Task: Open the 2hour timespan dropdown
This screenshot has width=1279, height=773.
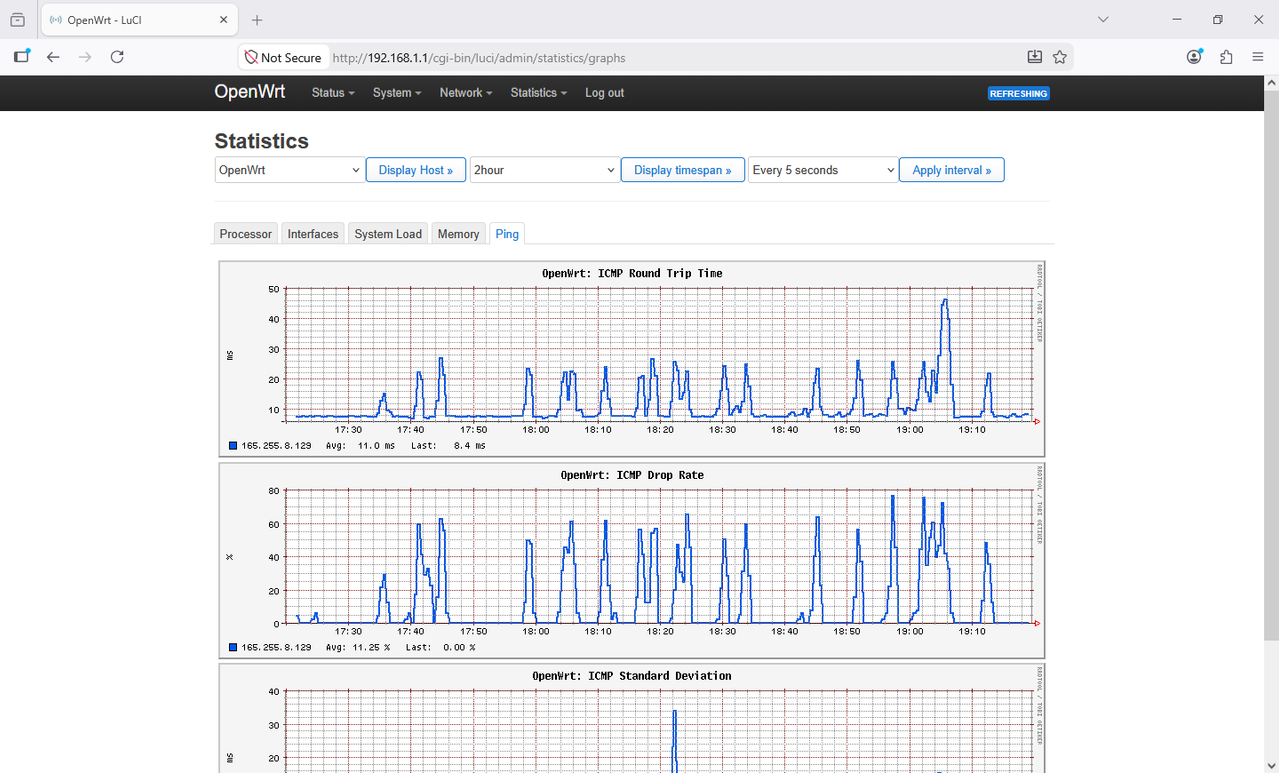Action: pyautogui.click(x=544, y=170)
